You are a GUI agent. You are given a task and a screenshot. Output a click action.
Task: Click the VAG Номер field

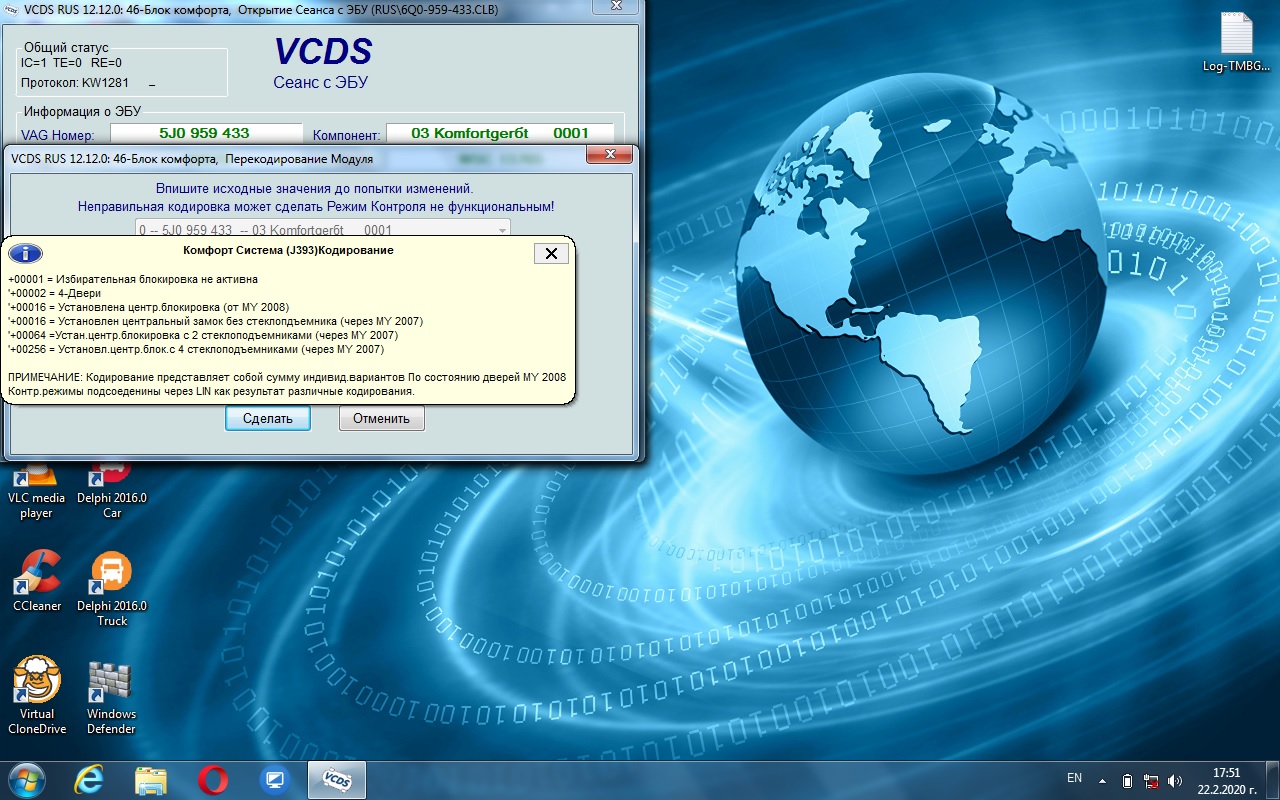point(205,133)
